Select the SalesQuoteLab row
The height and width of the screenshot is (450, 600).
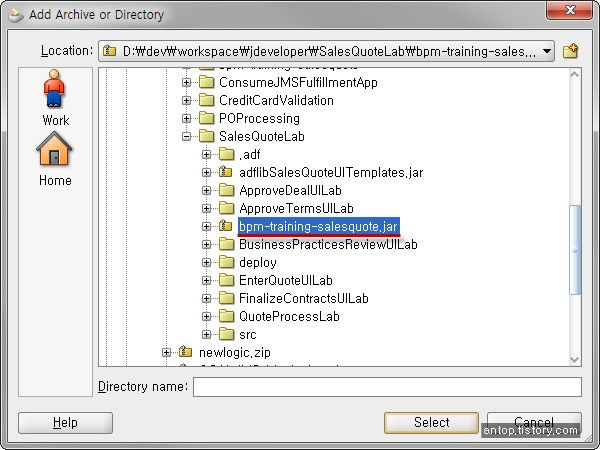click(262, 136)
